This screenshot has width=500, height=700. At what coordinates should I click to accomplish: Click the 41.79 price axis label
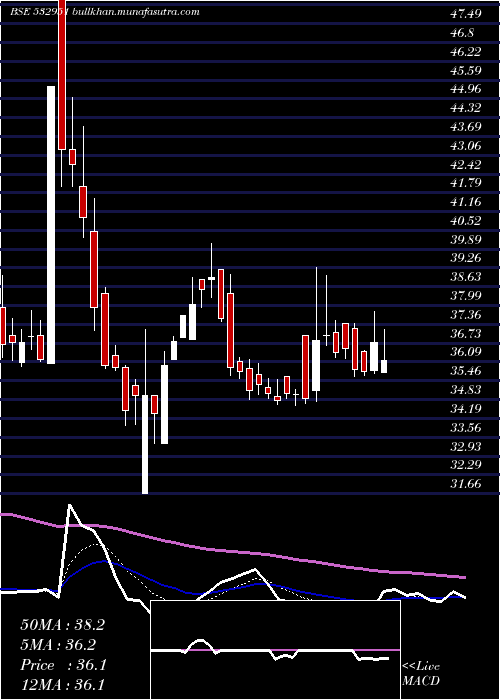[466, 183]
